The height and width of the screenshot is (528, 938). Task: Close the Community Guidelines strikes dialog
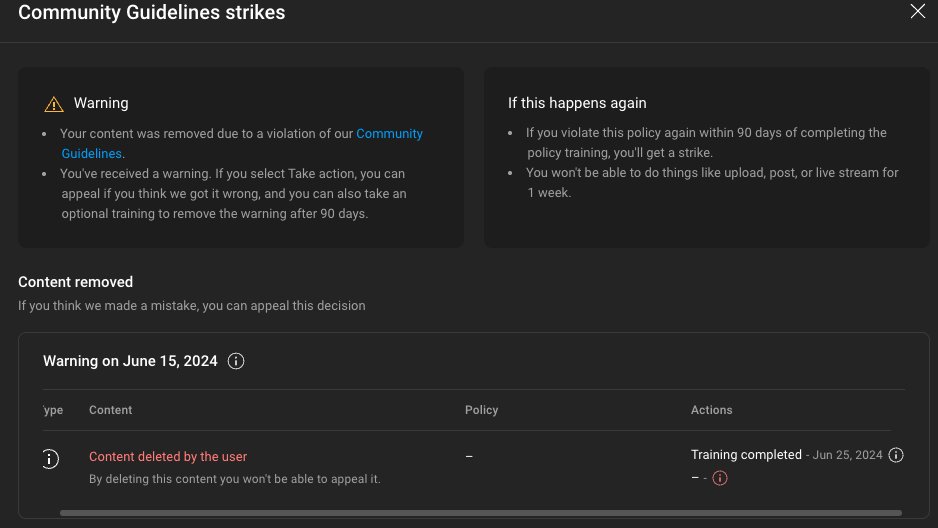pos(917,11)
